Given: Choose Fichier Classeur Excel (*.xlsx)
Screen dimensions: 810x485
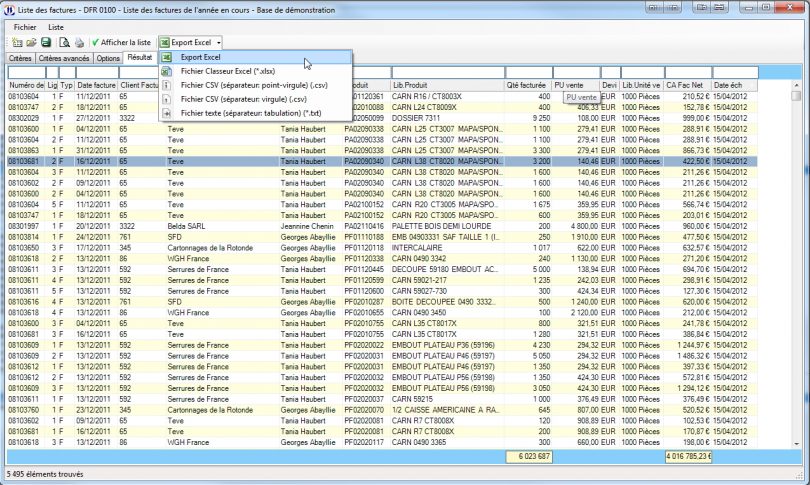Looking at the screenshot, I should click(x=256, y=71).
